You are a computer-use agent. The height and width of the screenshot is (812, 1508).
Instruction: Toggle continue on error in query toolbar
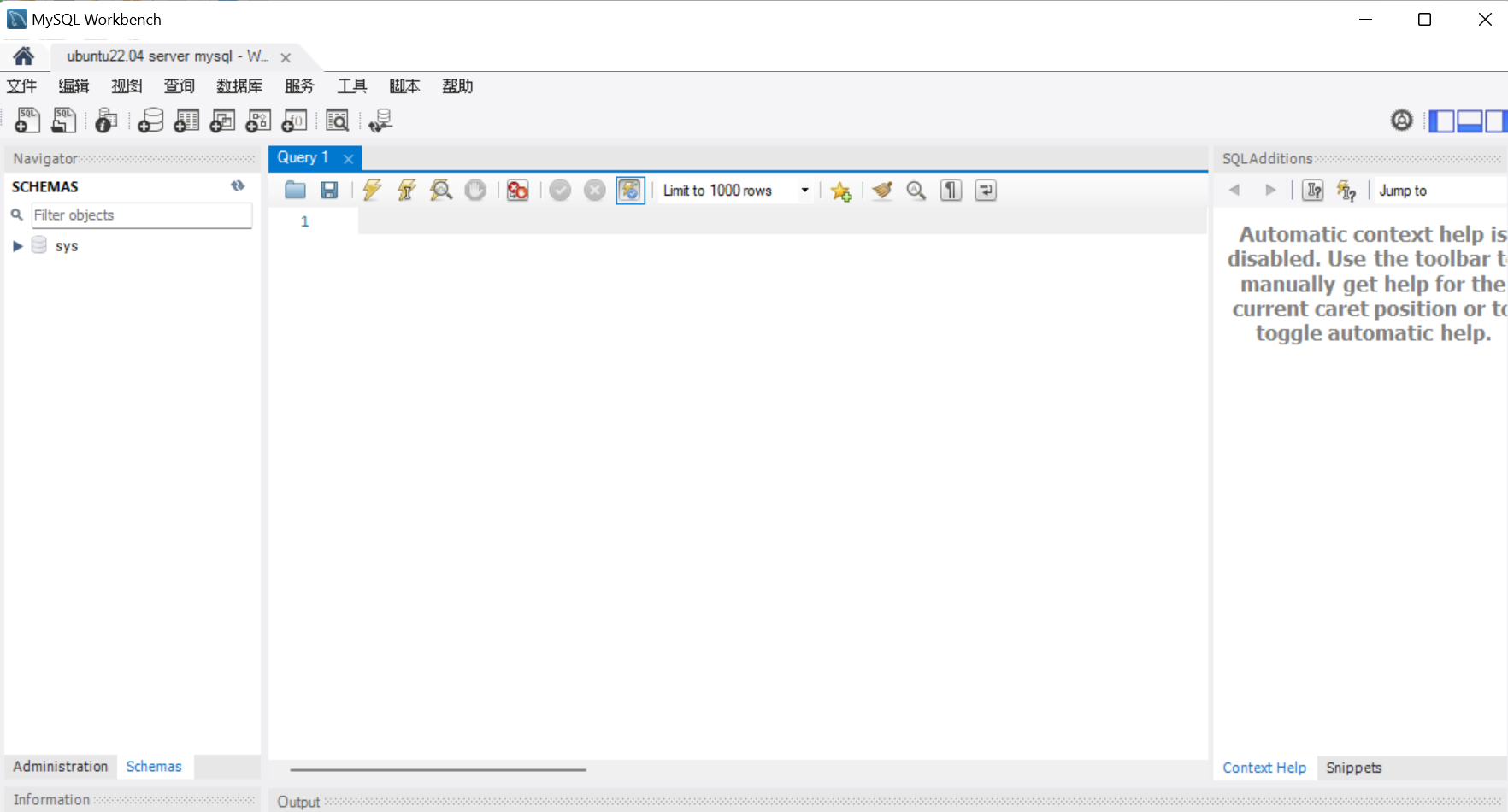[517, 190]
